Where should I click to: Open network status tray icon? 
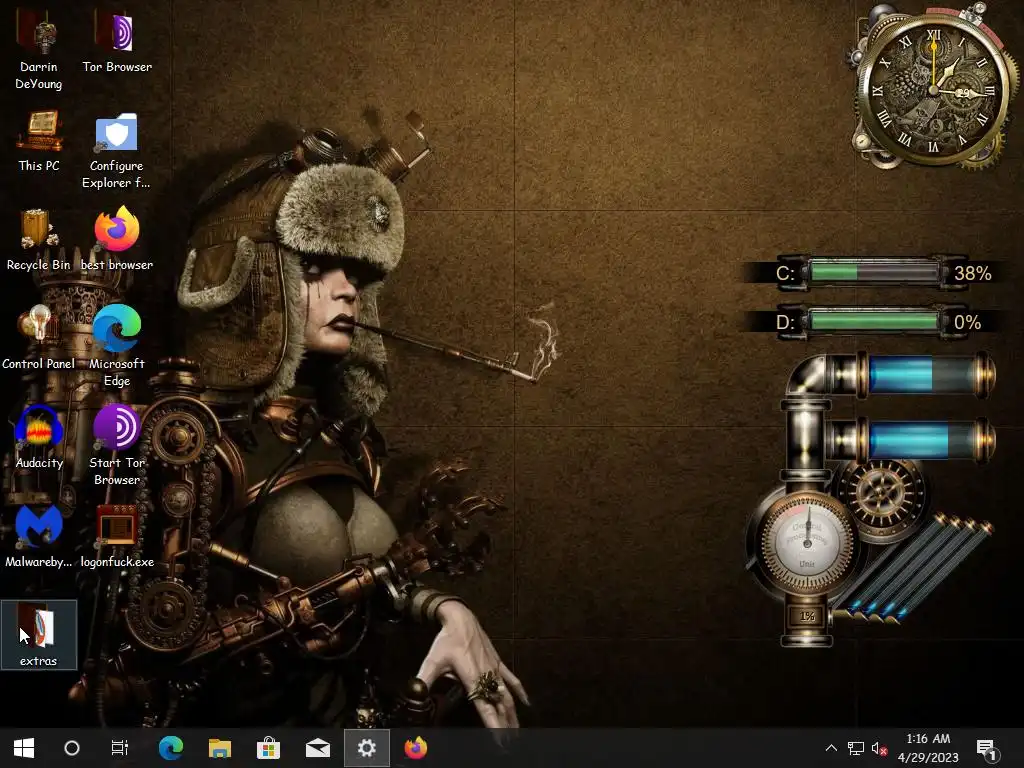pos(856,748)
